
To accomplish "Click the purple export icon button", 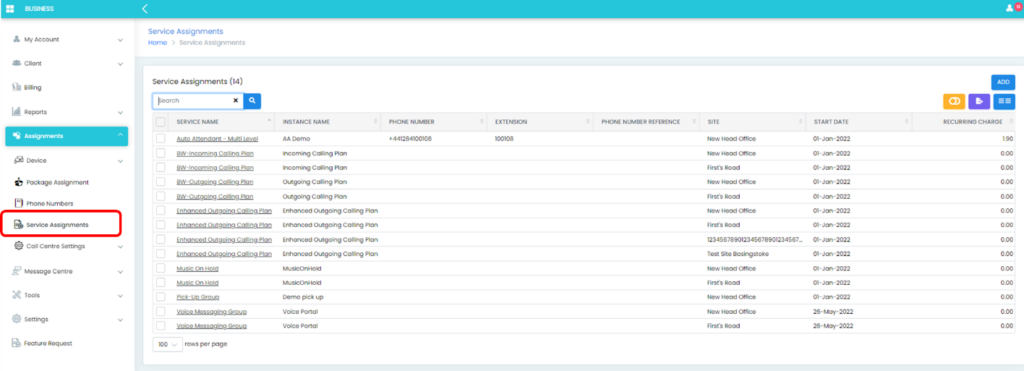I will click(x=979, y=101).
